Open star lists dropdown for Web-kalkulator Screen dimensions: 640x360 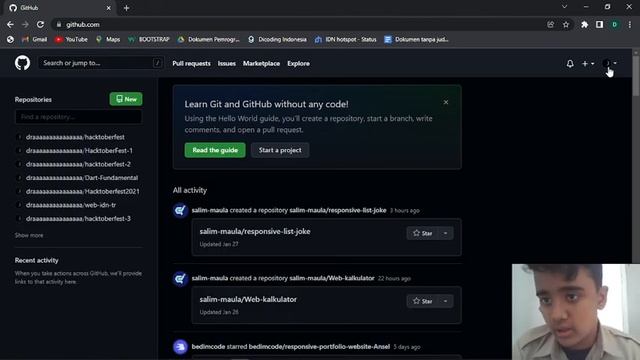coord(446,301)
